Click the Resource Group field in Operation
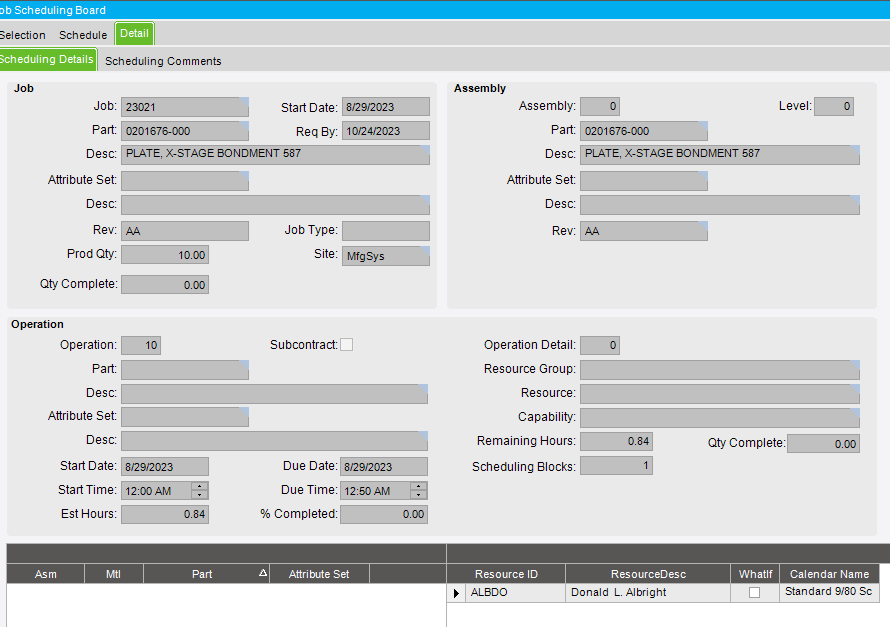This screenshot has width=890, height=627. [719, 369]
